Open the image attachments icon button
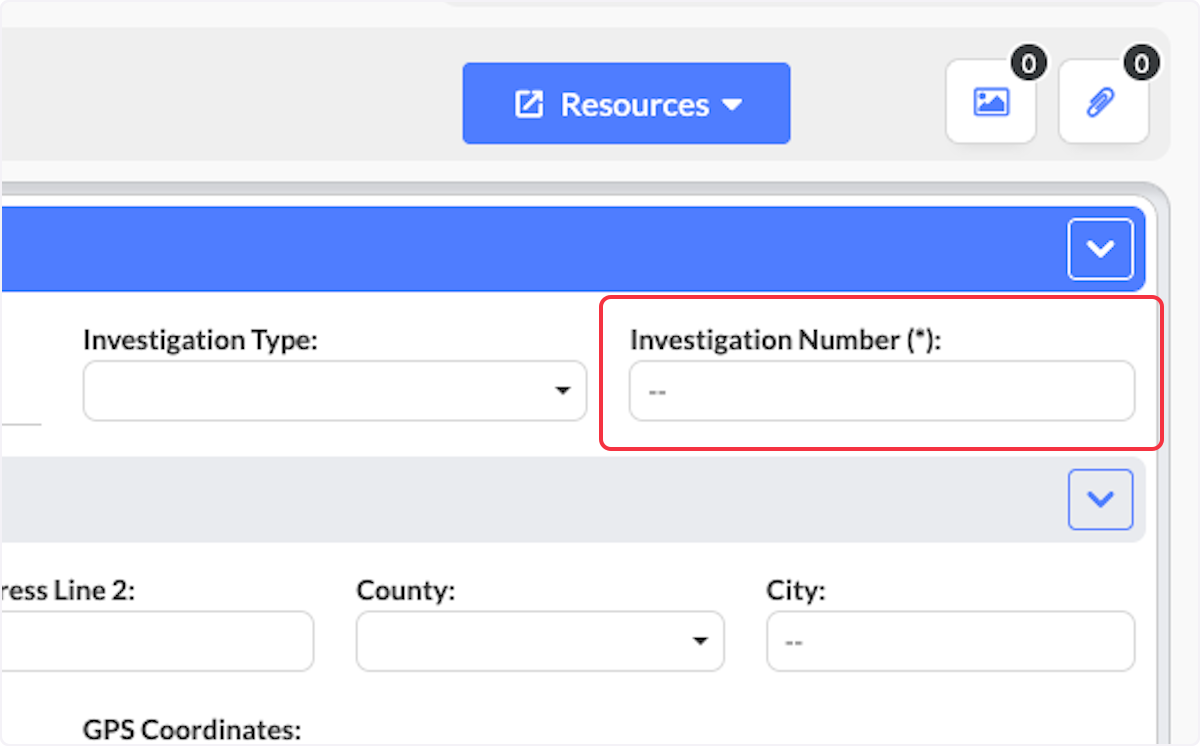The image size is (1200, 746). tap(991, 102)
